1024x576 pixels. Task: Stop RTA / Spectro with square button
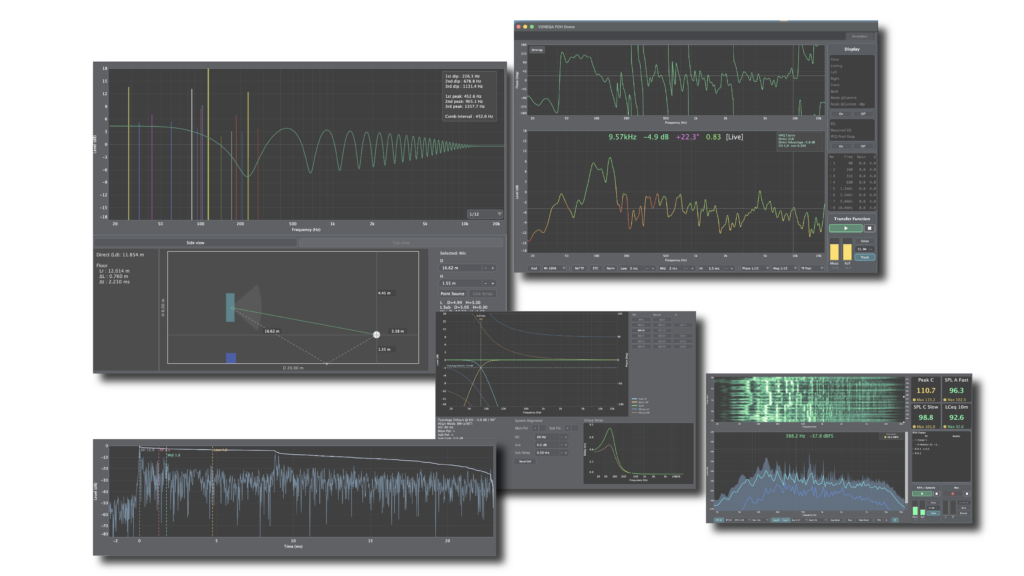coord(936,494)
